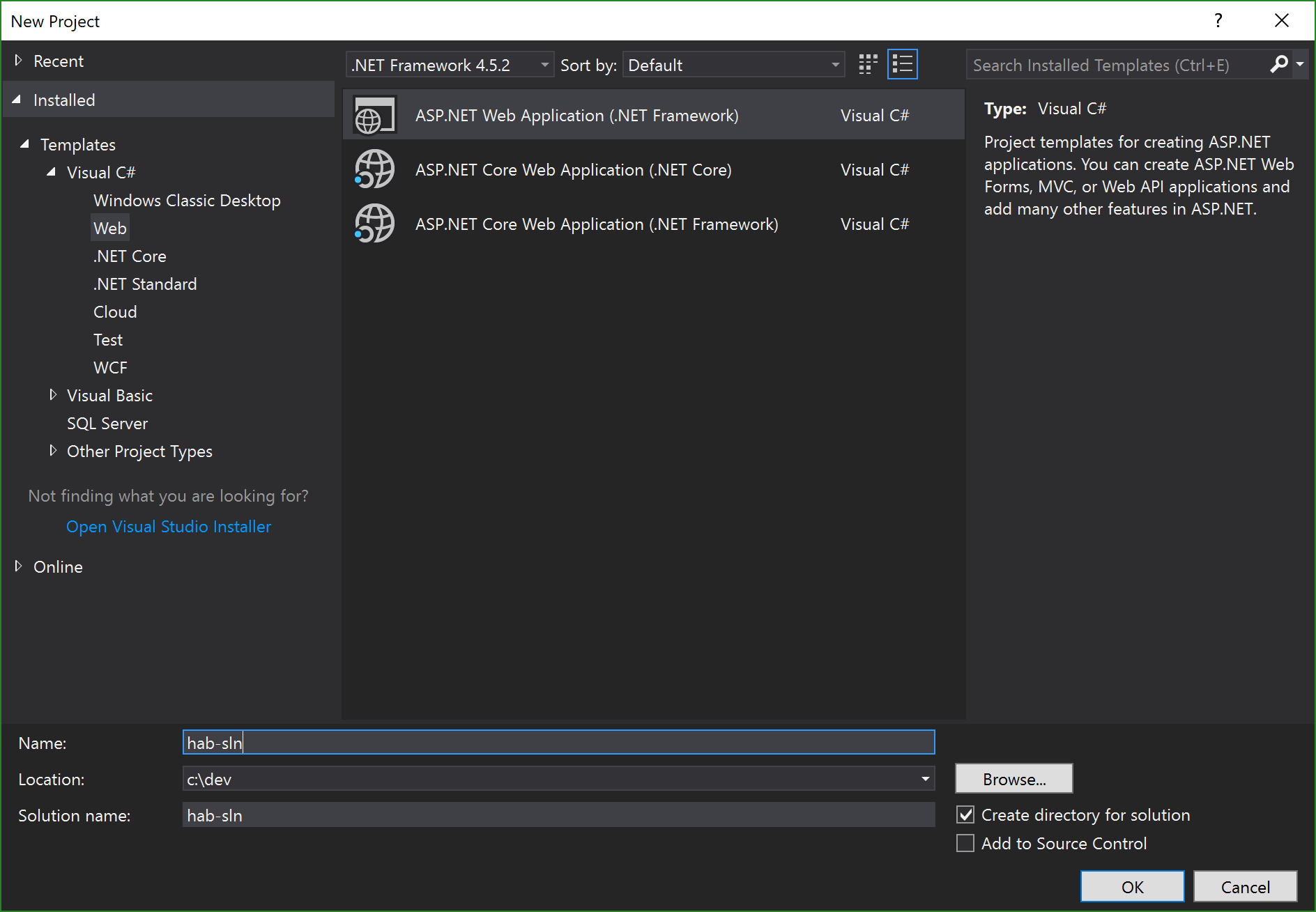
Task: Open the Location path dropdown arrow
Action: (x=925, y=778)
